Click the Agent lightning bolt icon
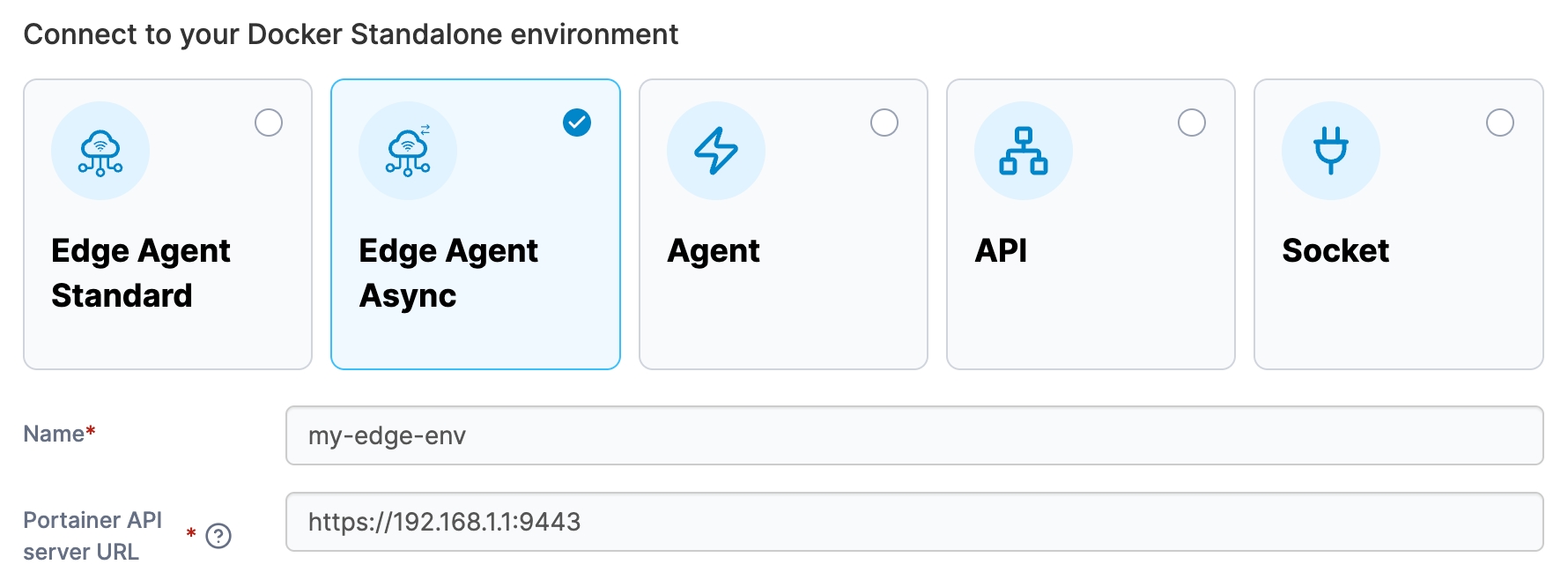The height and width of the screenshot is (587, 1568). click(715, 152)
